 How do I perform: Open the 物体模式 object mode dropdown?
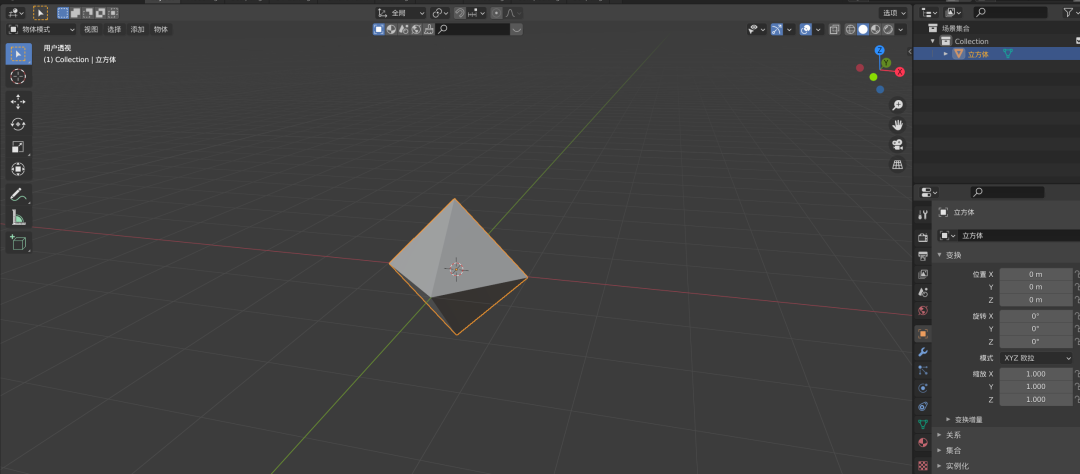(41, 30)
